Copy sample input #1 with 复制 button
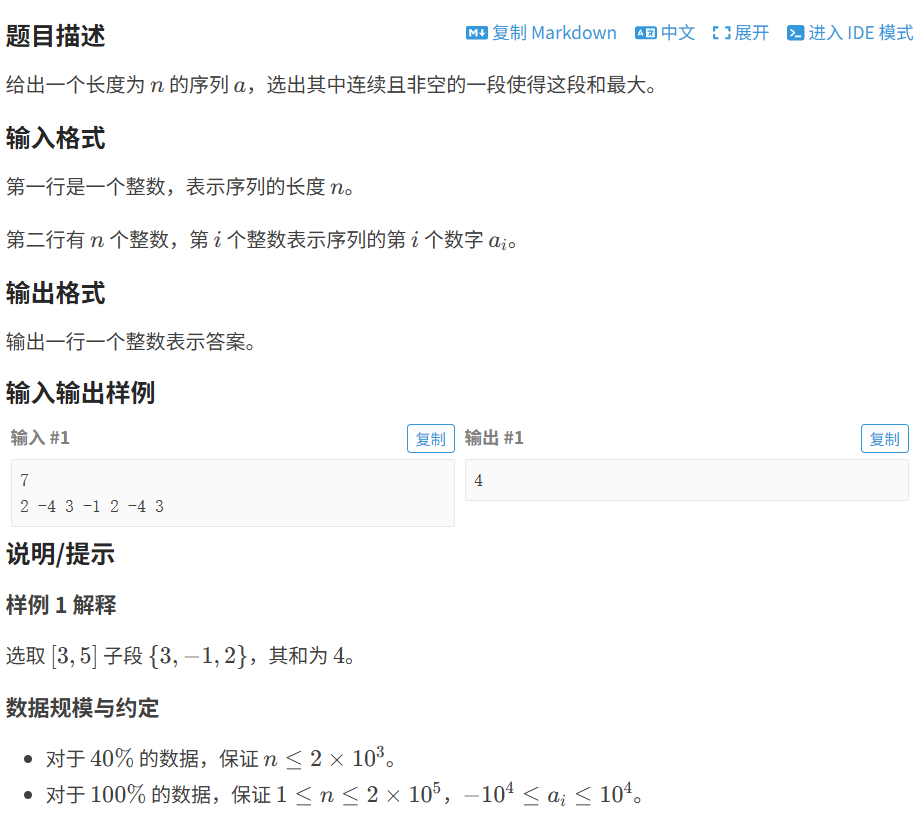 click(x=431, y=438)
